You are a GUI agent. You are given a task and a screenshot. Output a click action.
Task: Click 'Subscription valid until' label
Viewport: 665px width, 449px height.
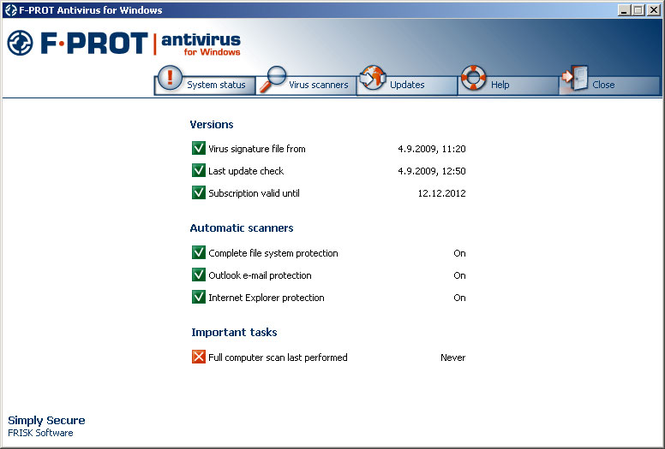tap(254, 193)
